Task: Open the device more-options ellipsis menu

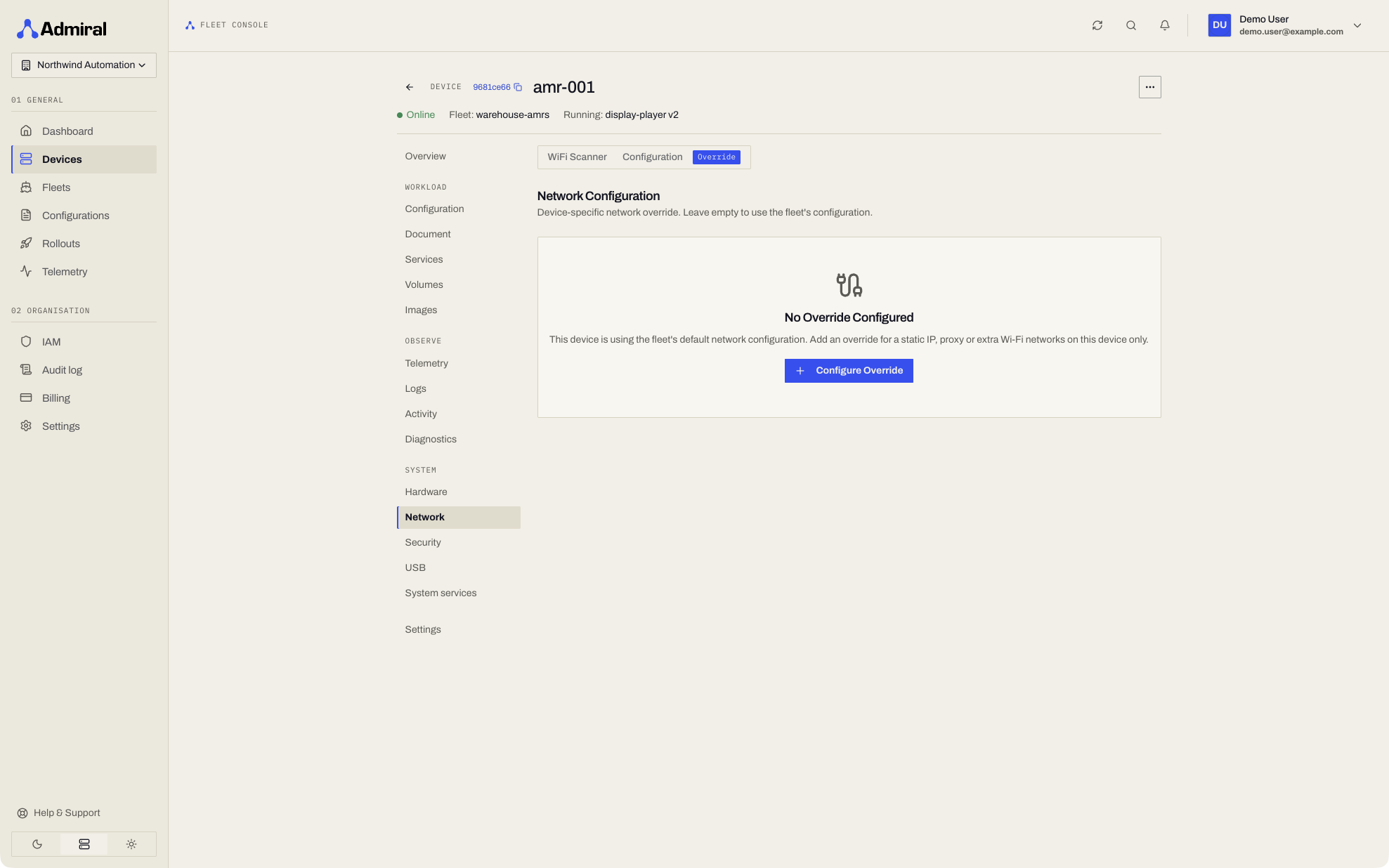Action: (x=1149, y=87)
